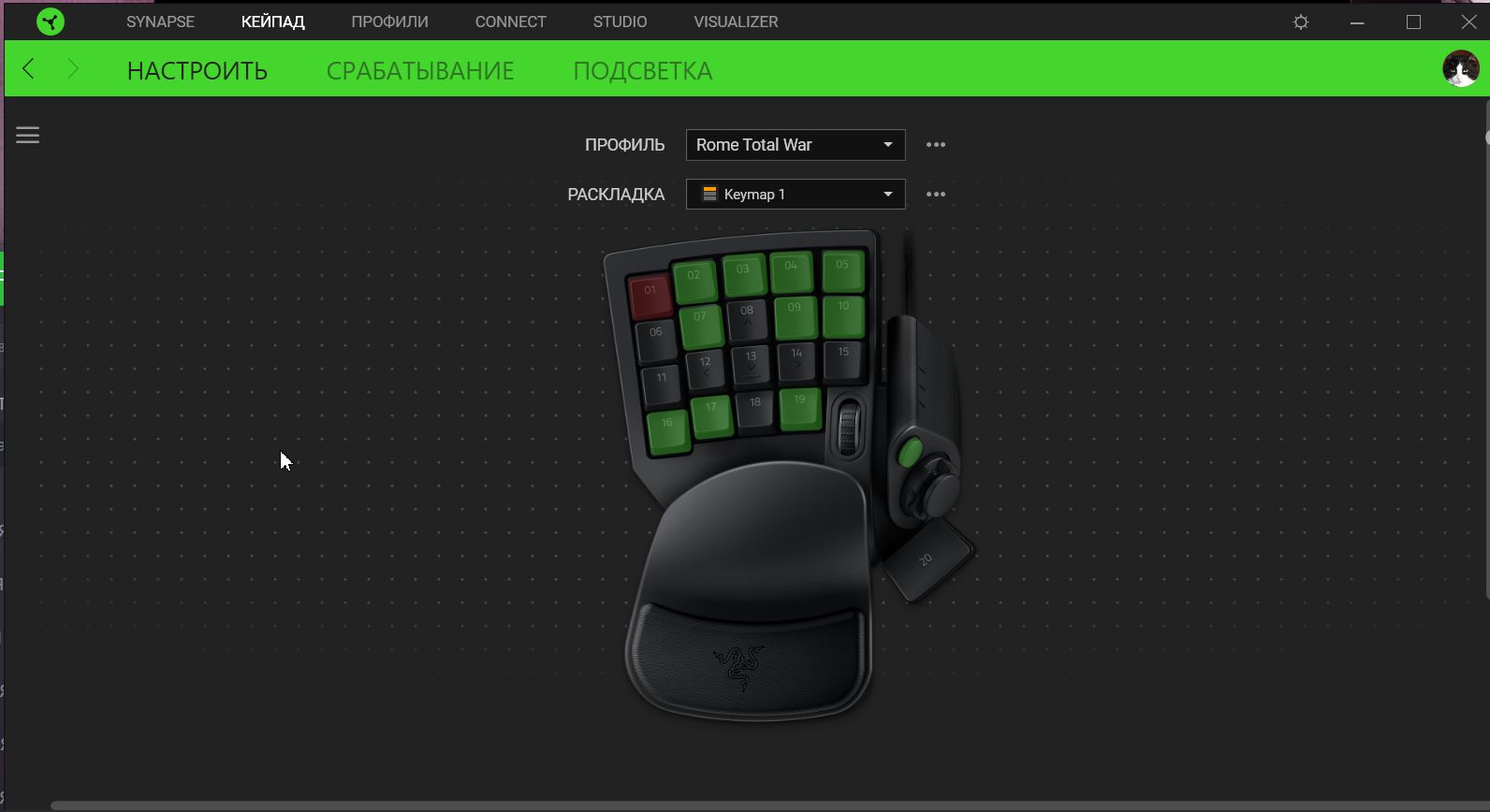The image size is (1490, 812).
Task: Switch to the КЕЙПАД tab
Action: (x=272, y=22)
